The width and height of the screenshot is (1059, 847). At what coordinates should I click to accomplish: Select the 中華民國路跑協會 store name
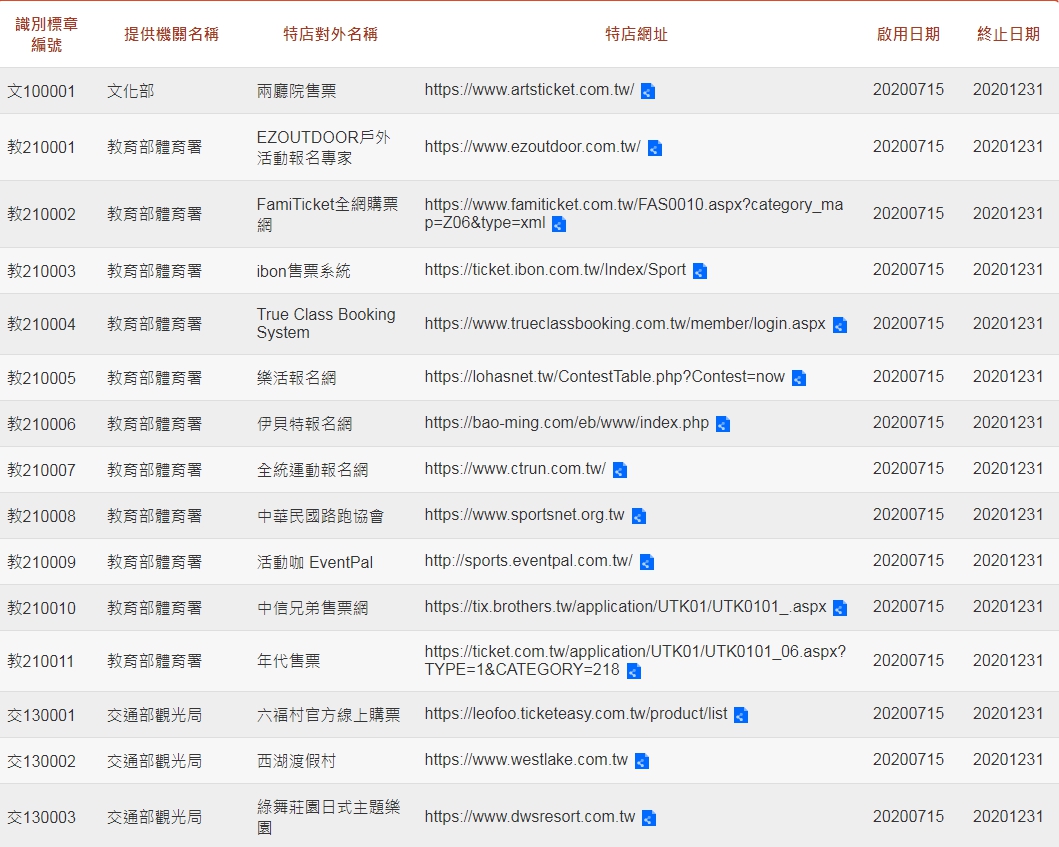(x=320, y=516)
